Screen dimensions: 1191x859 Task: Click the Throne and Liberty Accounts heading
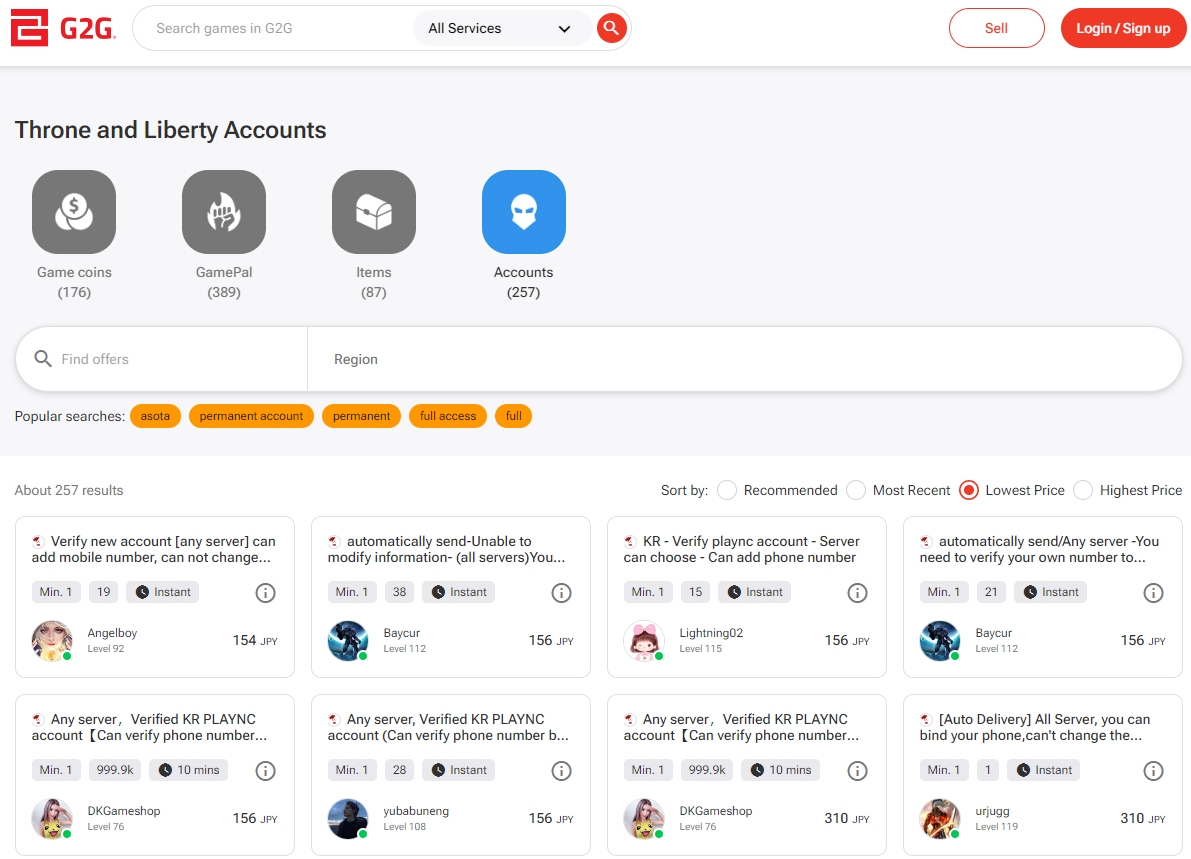coord(170,130)
